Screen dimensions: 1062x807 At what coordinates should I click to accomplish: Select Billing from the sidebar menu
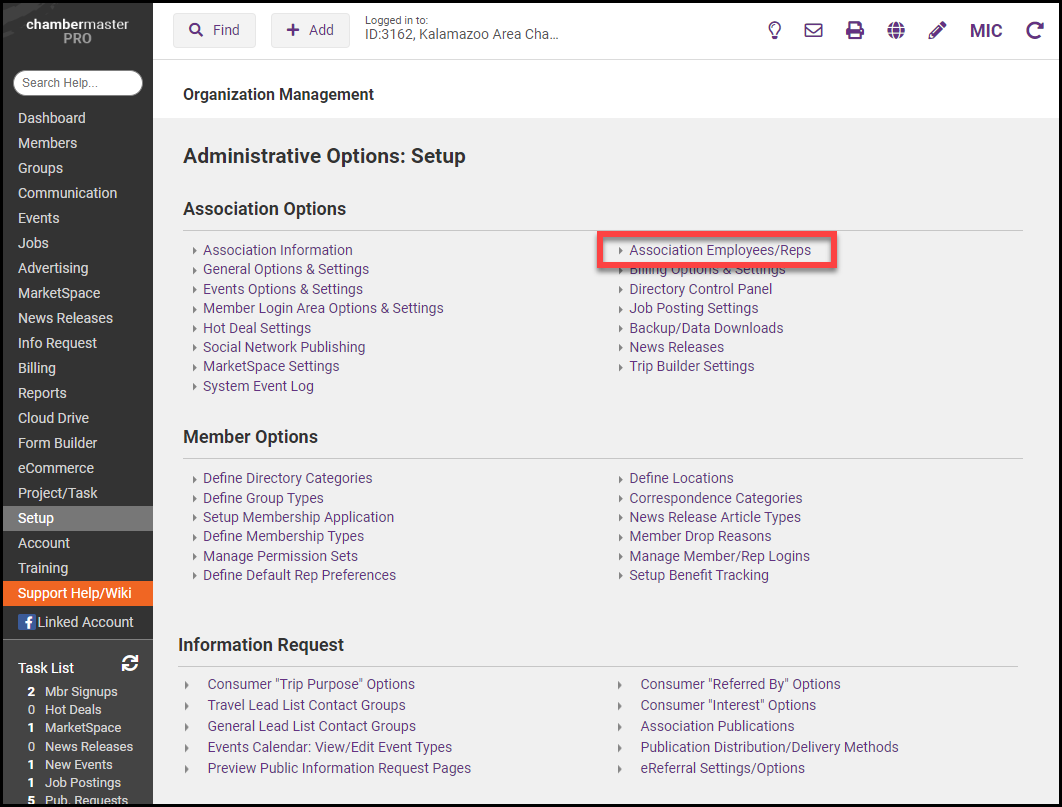coord(37,368)
